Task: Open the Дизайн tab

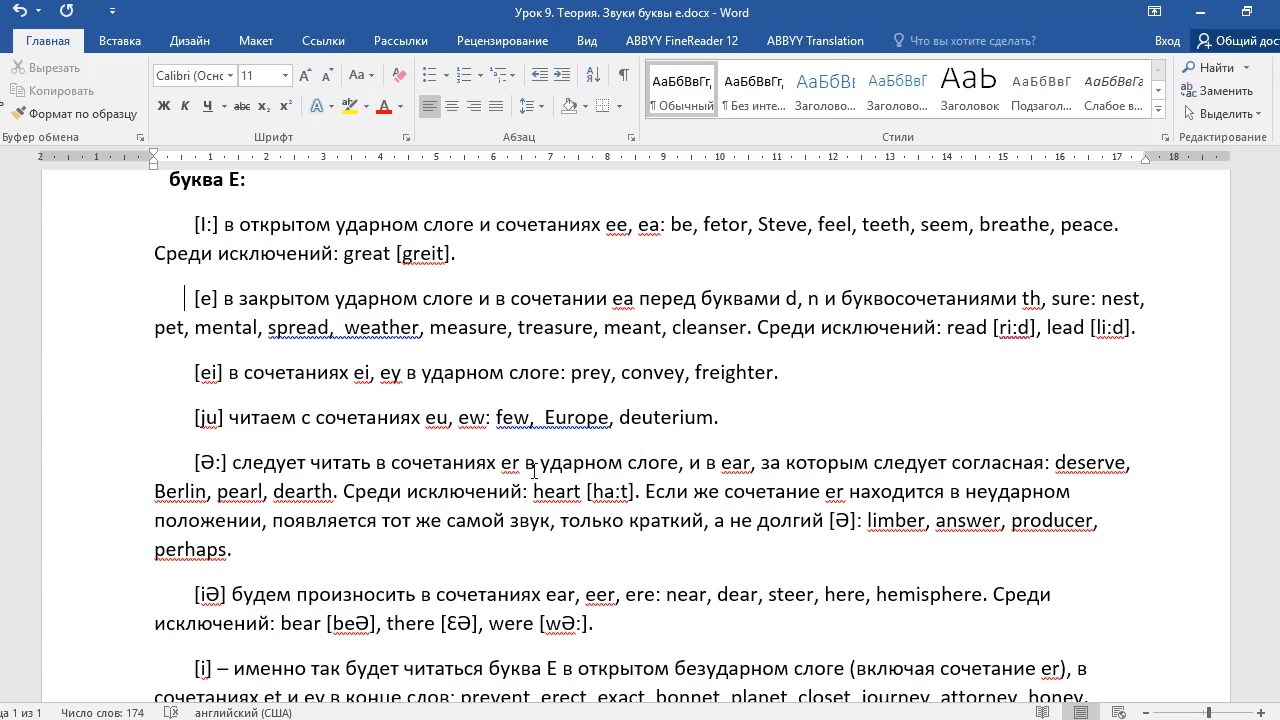Action: (x=190, y=41)
